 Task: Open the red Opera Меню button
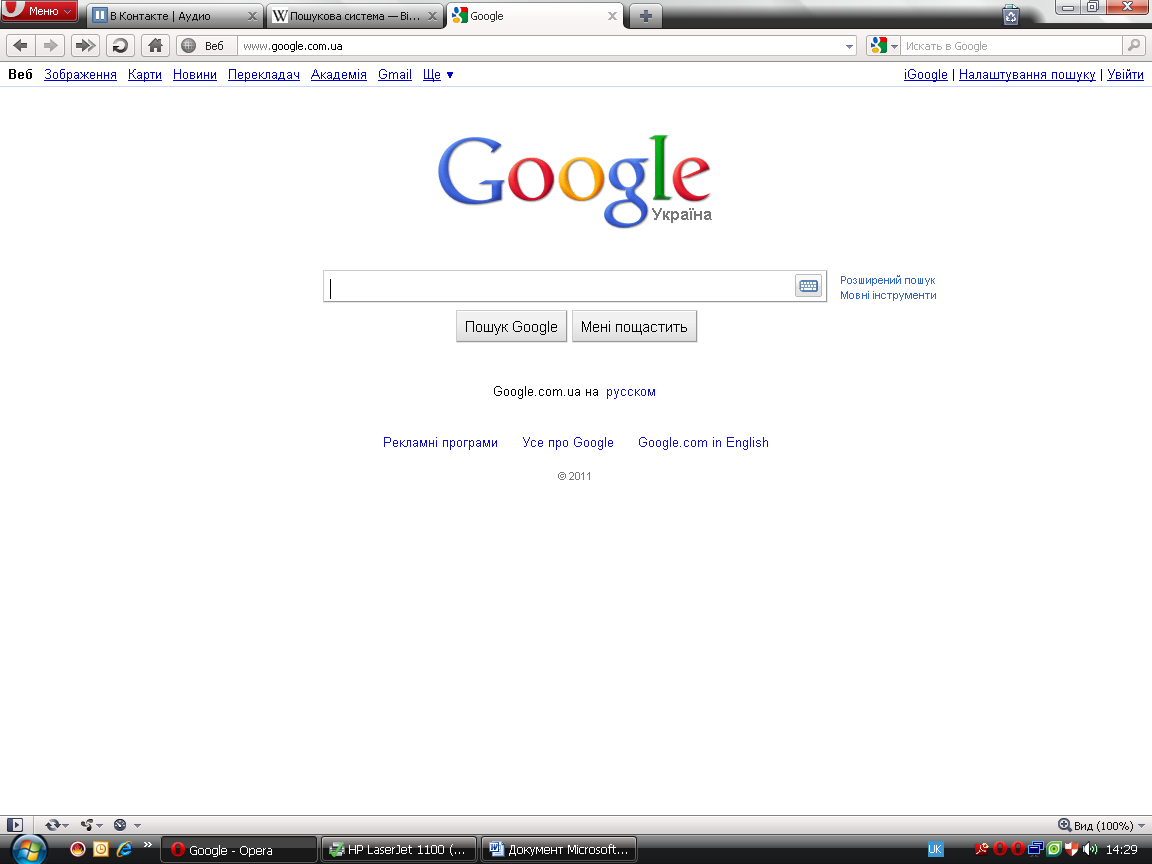coord(39,10)
